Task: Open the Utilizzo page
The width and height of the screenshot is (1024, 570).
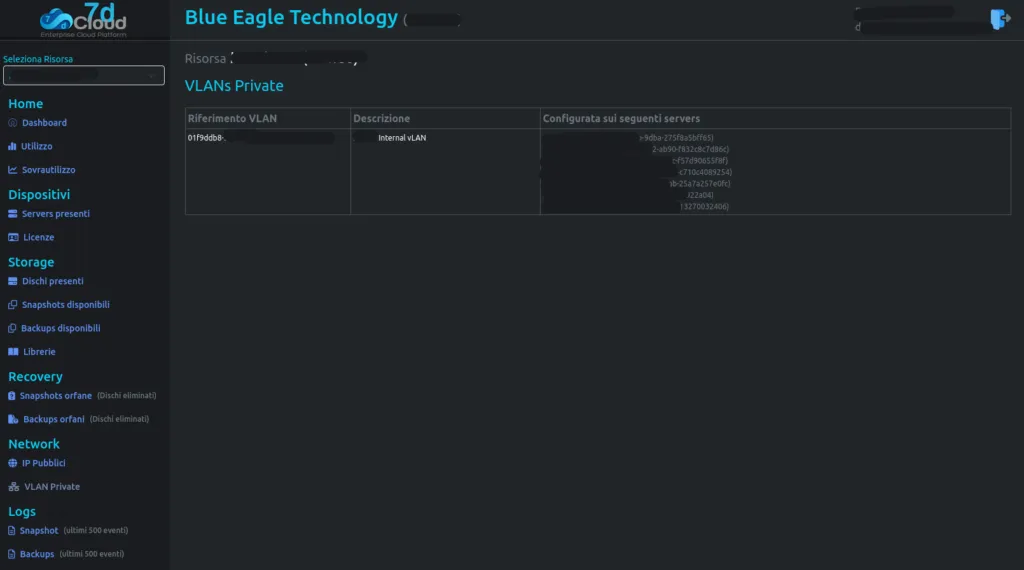Action: (x=37, y=146)
